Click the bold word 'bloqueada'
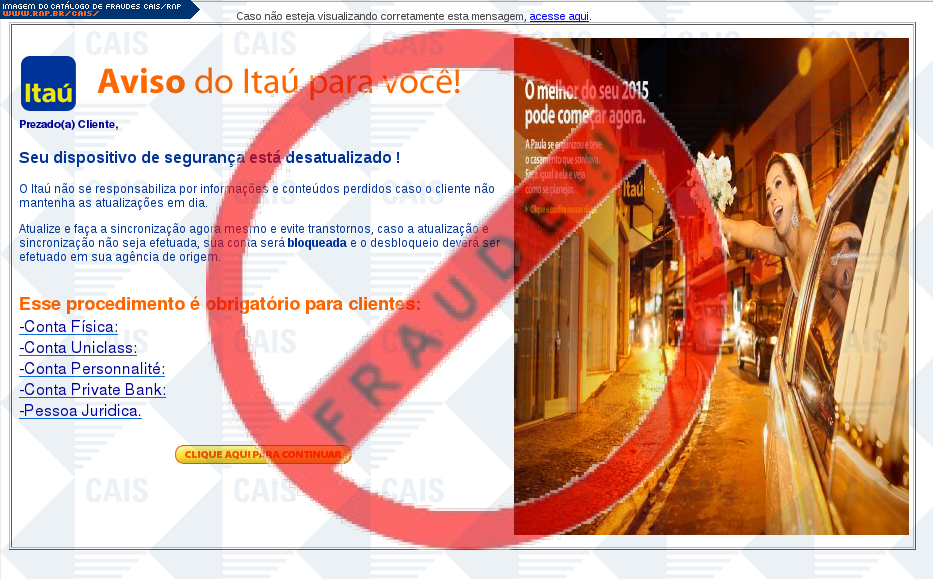 pos(317,243)
